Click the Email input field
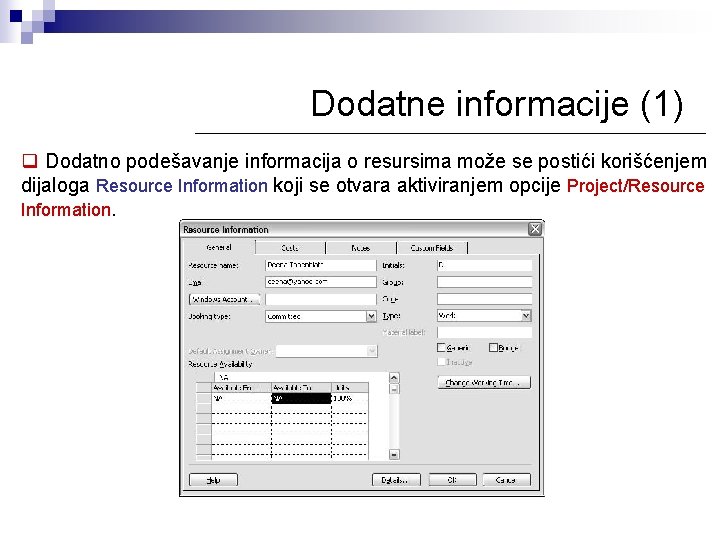 (x=321, y=282)
